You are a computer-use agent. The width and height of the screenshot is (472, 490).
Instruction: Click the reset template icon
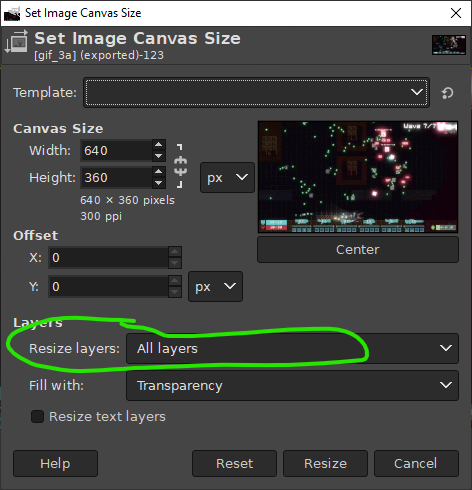coord(447,93)
